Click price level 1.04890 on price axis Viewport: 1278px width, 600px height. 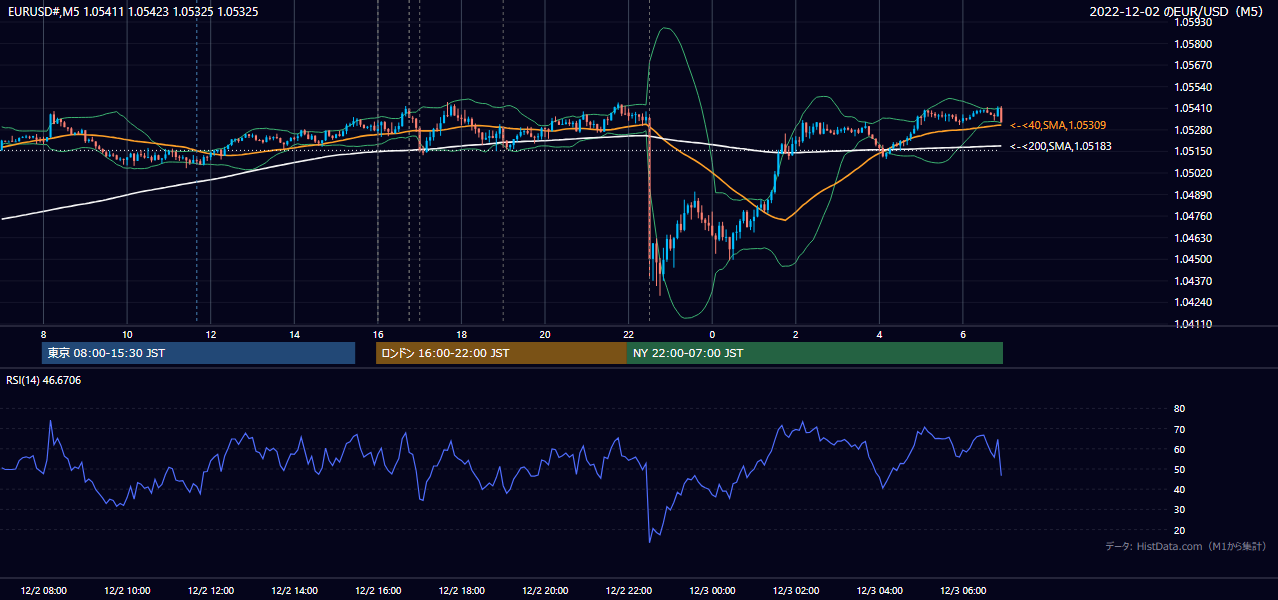[x=1192, y=195]
